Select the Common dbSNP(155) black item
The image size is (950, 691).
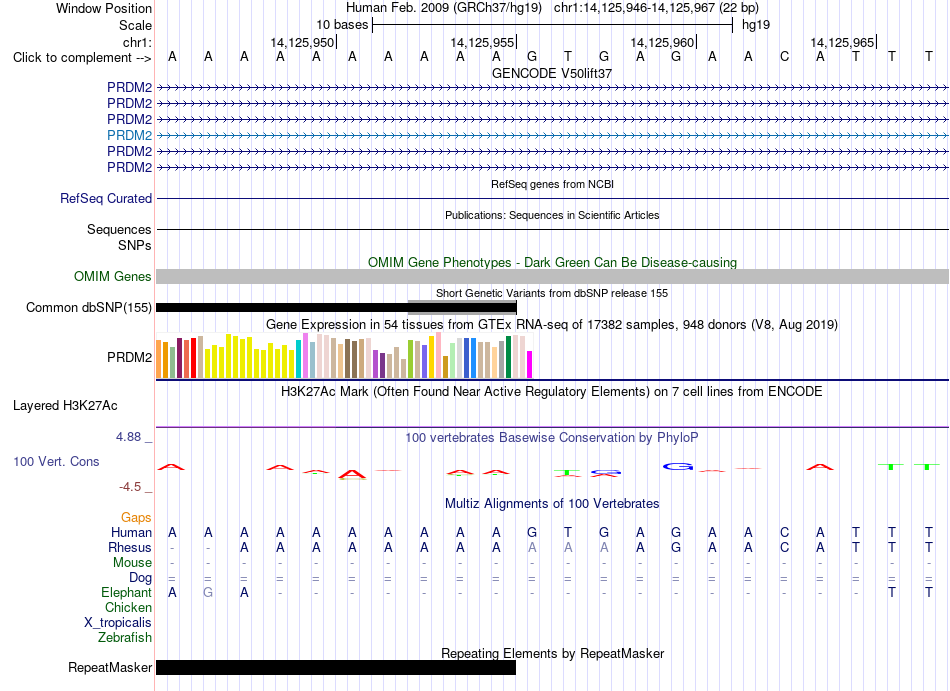coord(336,308)
